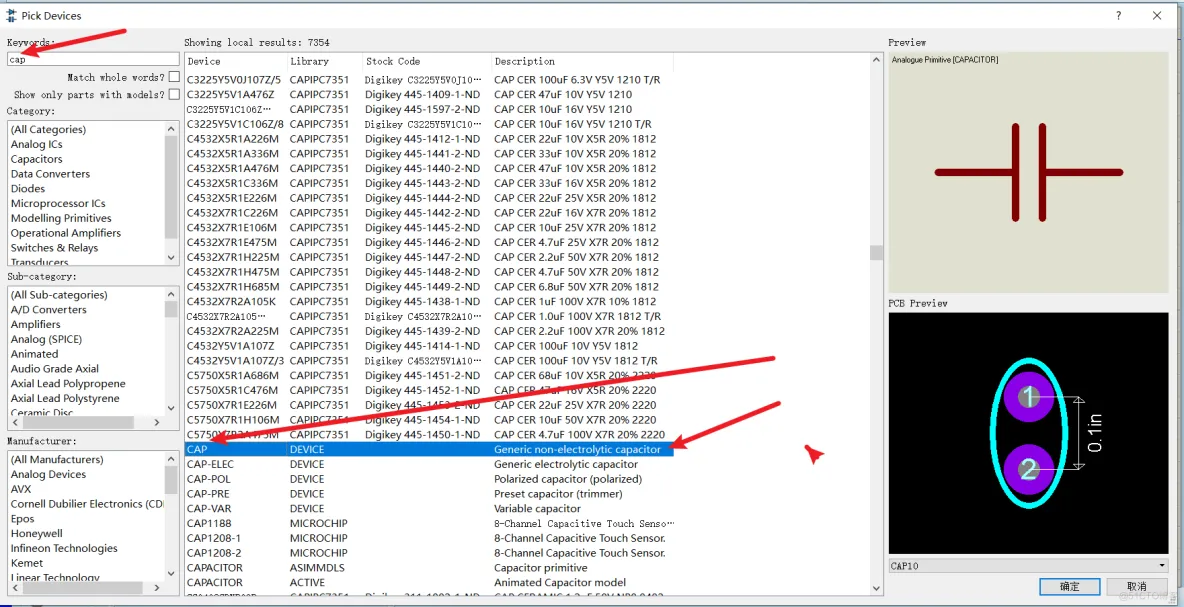Select AVX manufacturer
The image size is (1184, 607).
tap(21, 489)
